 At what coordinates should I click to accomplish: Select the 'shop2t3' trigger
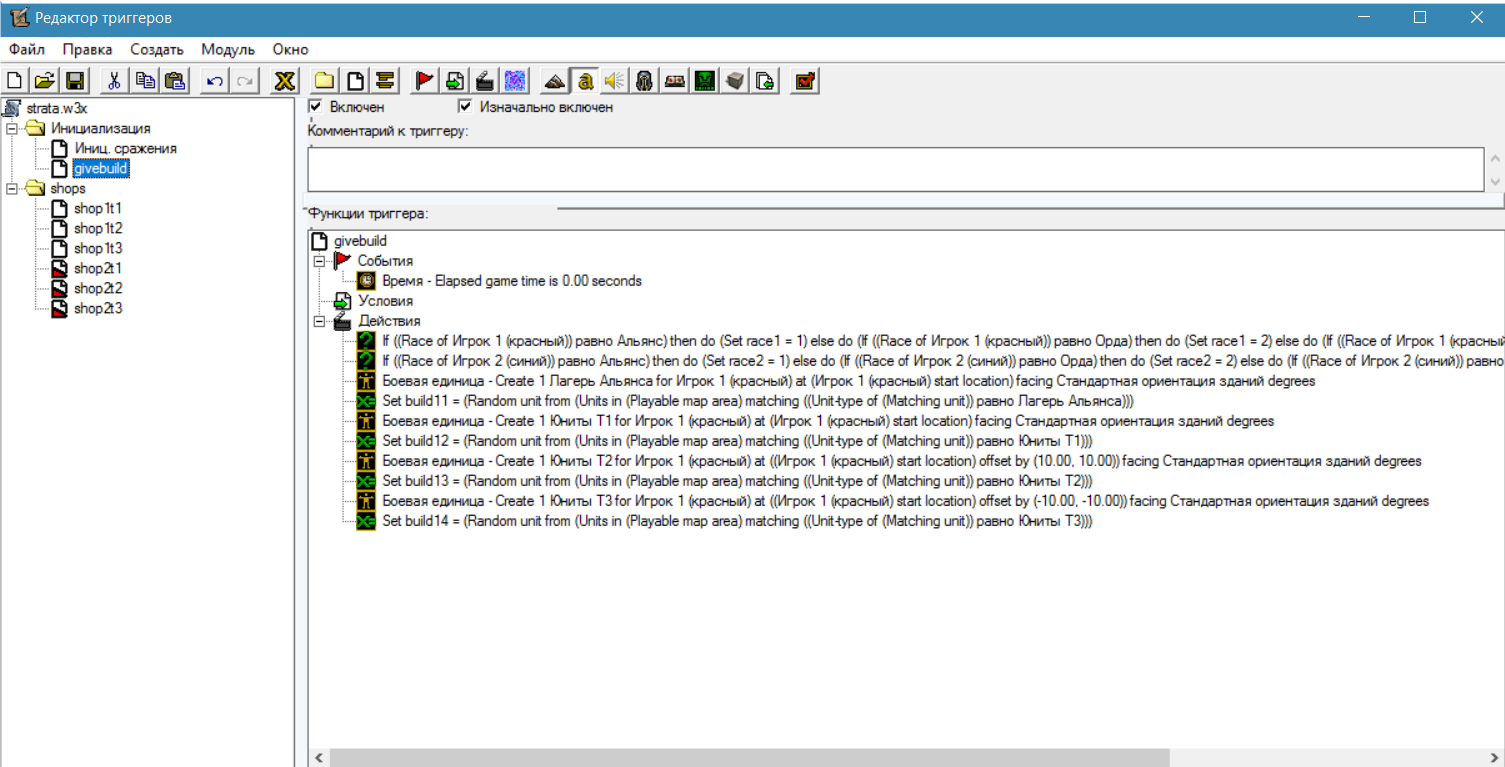[x=98, y=308]
